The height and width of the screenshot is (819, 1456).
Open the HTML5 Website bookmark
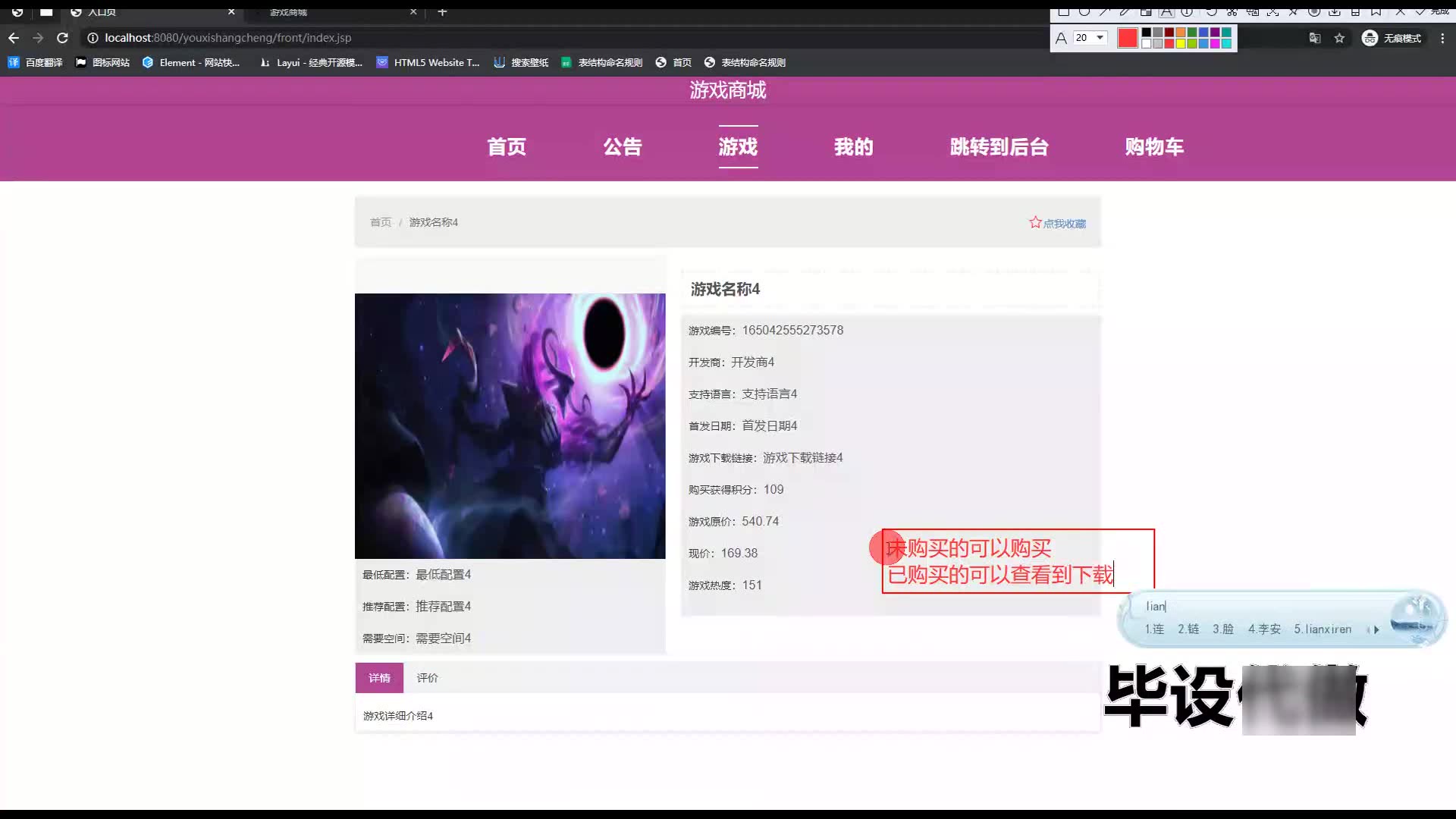coord(428,62)
